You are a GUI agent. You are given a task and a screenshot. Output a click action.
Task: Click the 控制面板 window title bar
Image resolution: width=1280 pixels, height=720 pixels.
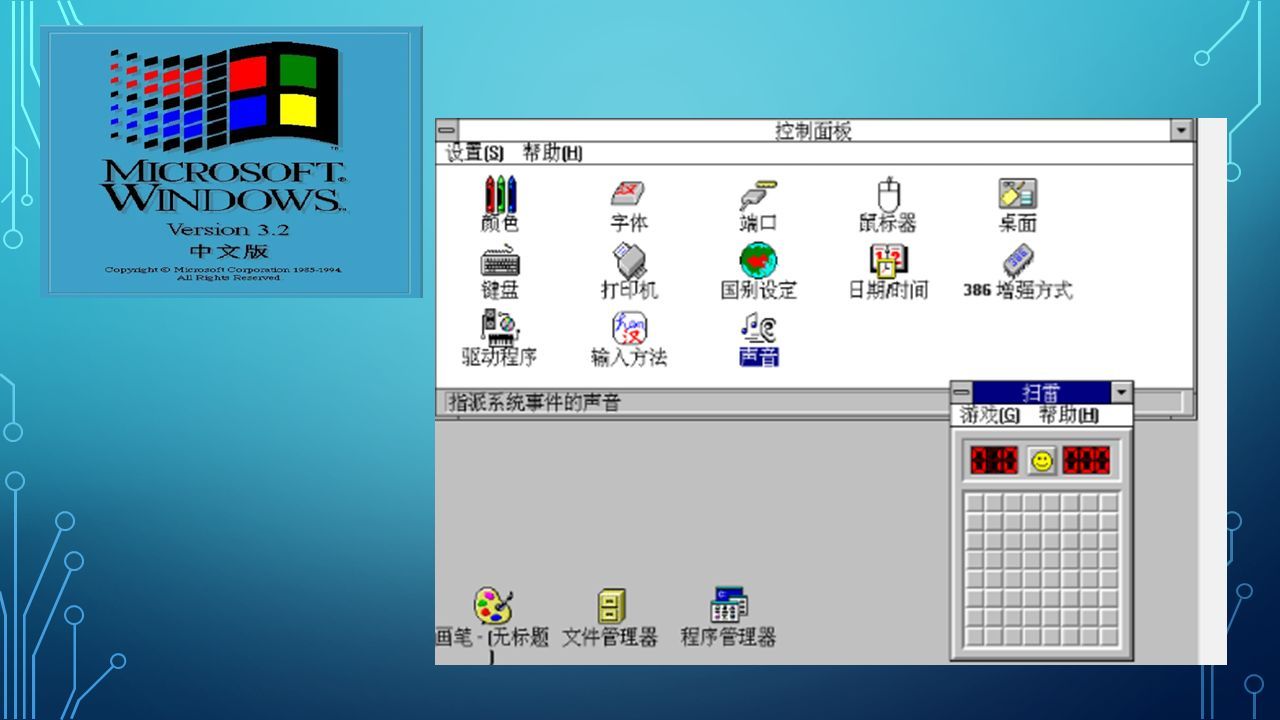pos(814,131)
